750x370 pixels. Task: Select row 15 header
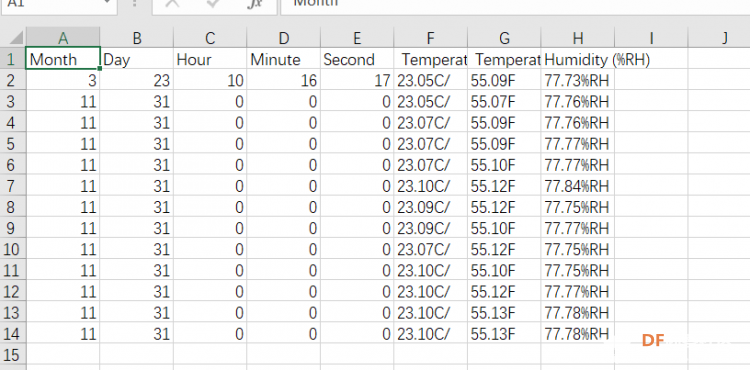click(x=13, y=355)
